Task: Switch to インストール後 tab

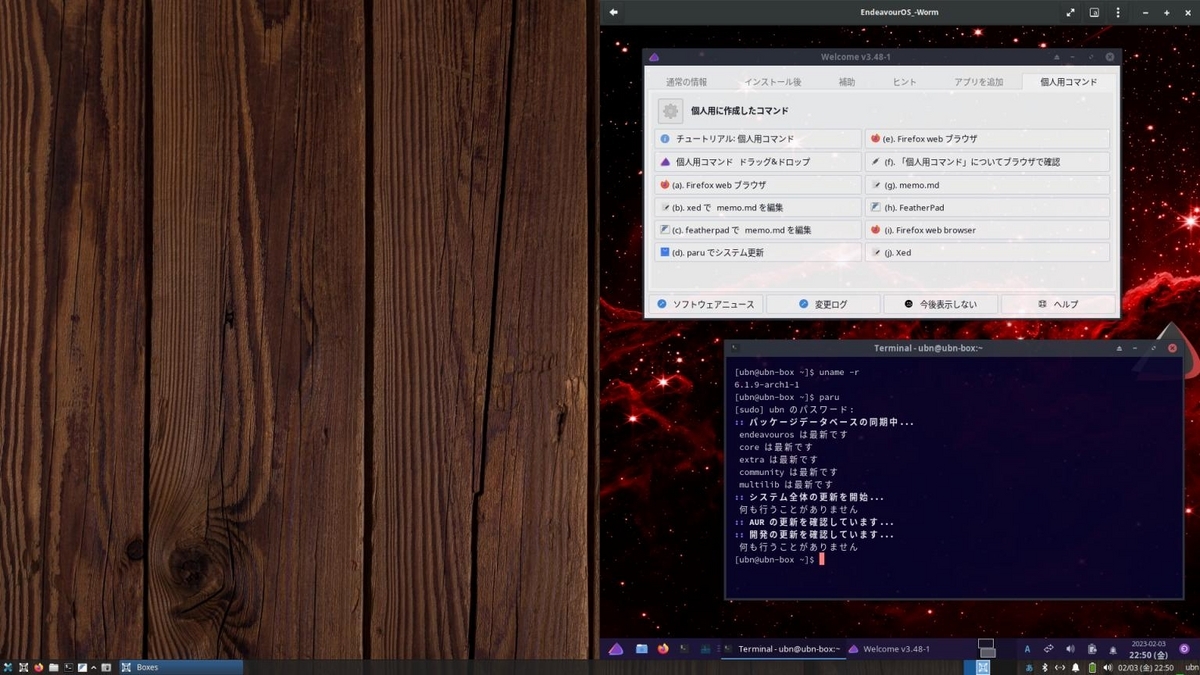Action: (773, 82)
